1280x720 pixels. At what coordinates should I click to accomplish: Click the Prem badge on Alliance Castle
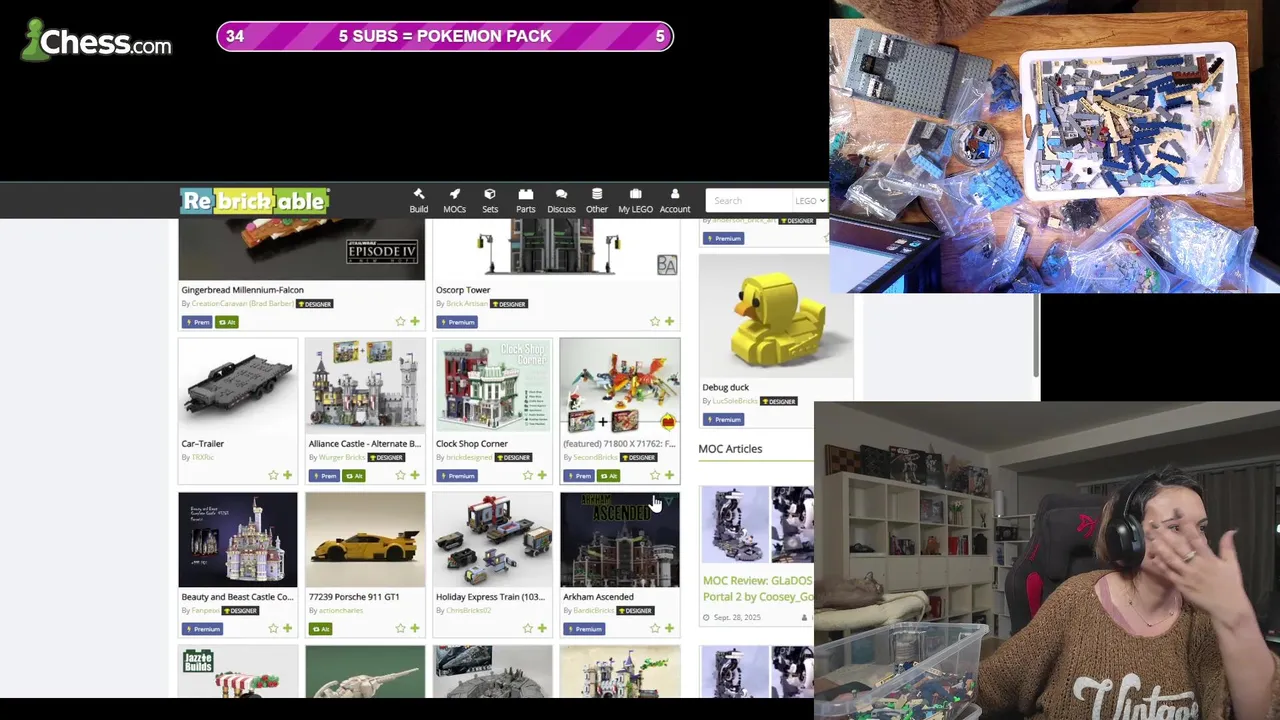(x=324, y=476)
